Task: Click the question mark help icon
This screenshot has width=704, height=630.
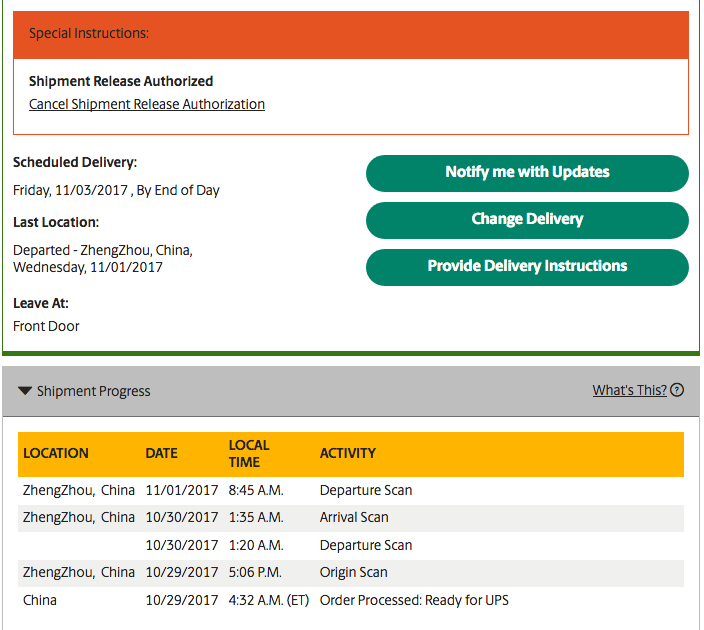Action: 677,390
